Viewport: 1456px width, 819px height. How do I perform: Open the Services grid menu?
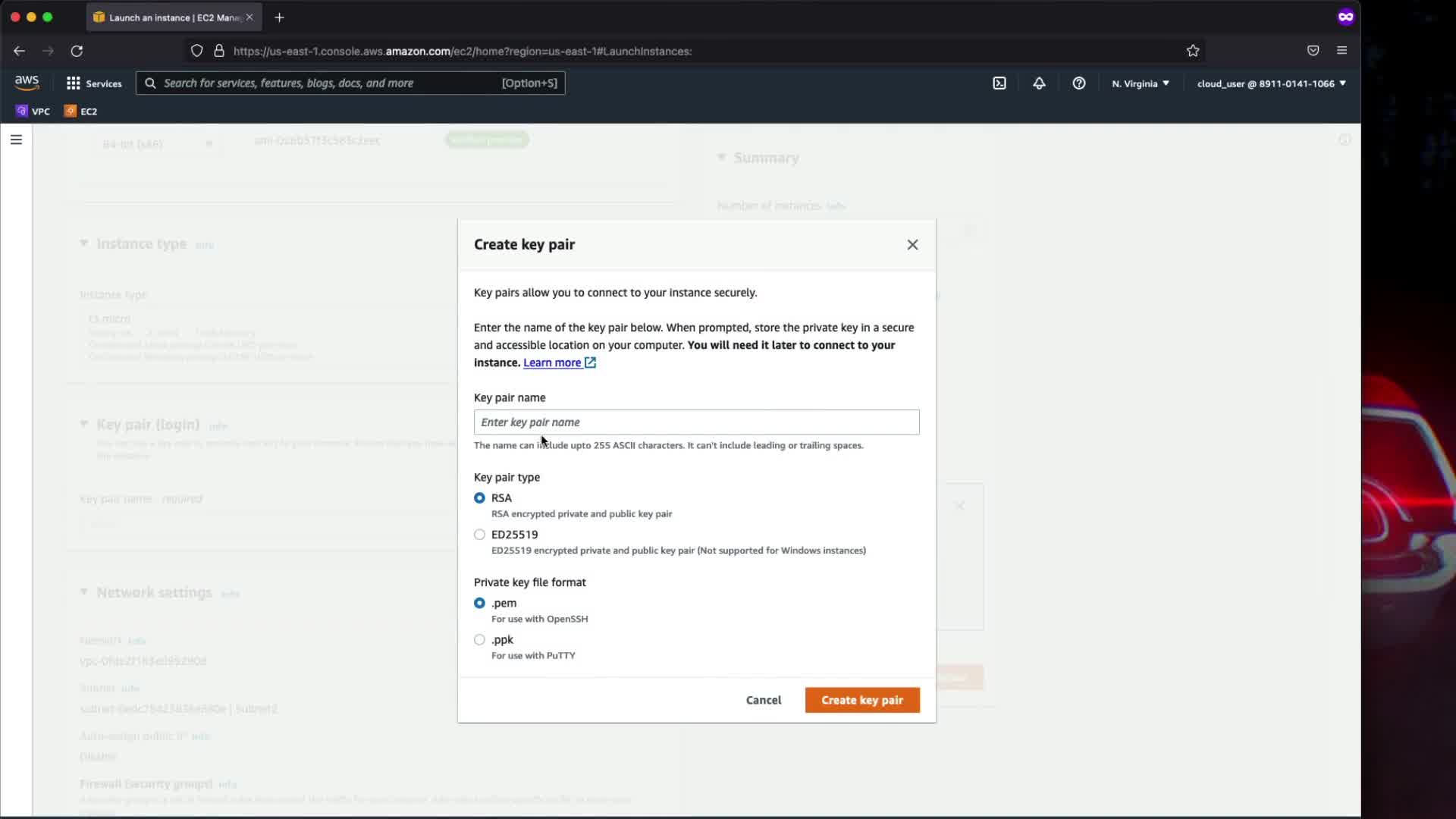pos(94,83)
